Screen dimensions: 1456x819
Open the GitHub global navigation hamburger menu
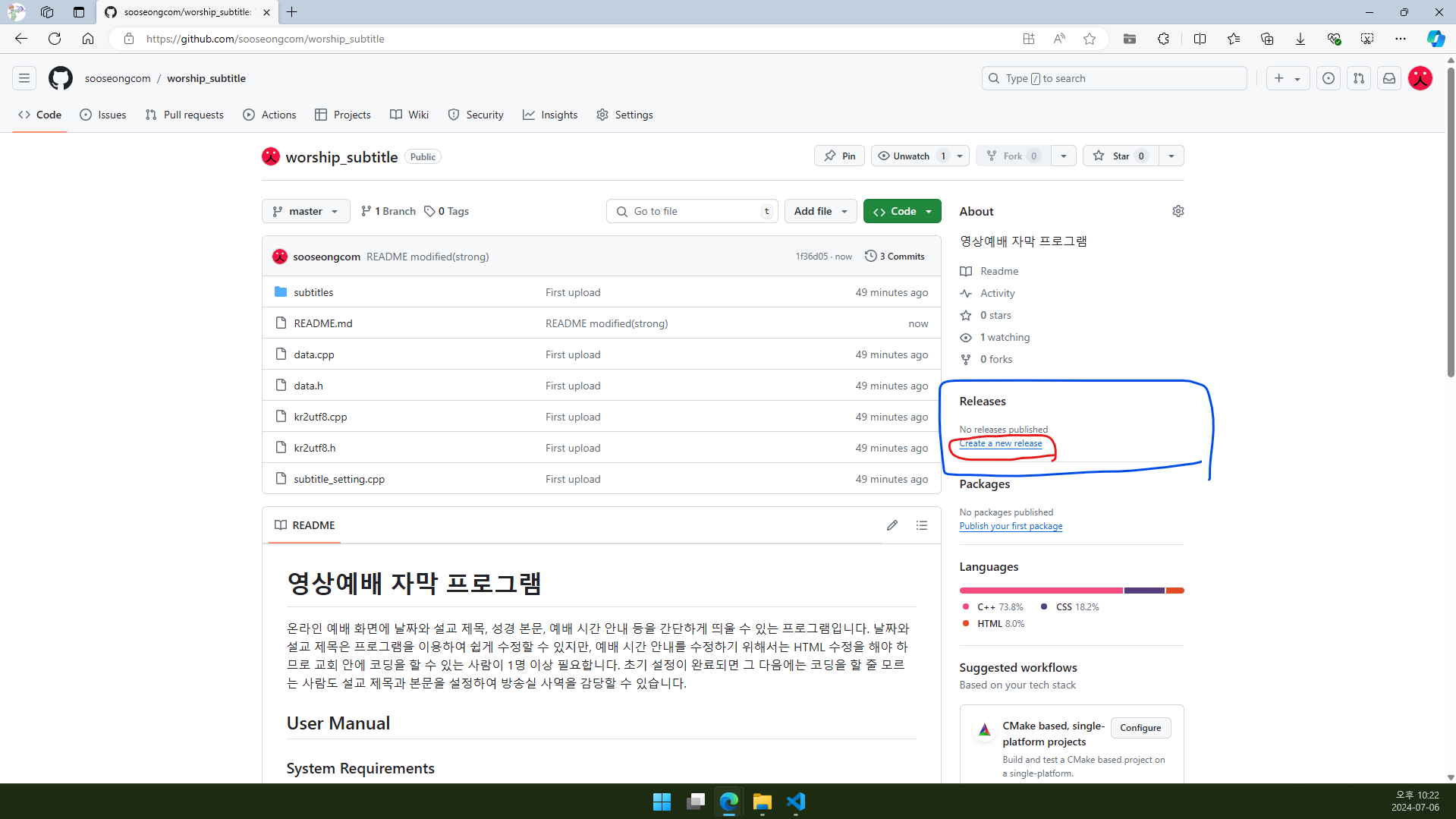pyautogui.click(x=24, y=78)
